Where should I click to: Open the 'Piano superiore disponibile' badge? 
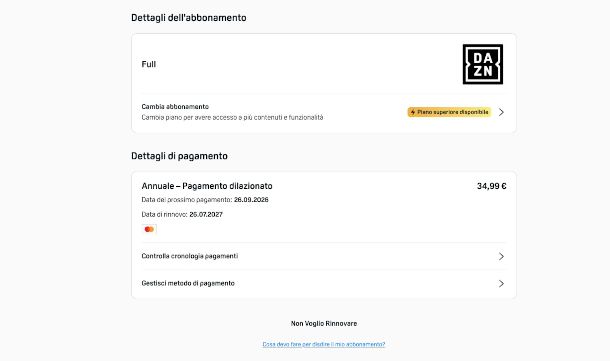pyautogui.click(x=449, y=112)
